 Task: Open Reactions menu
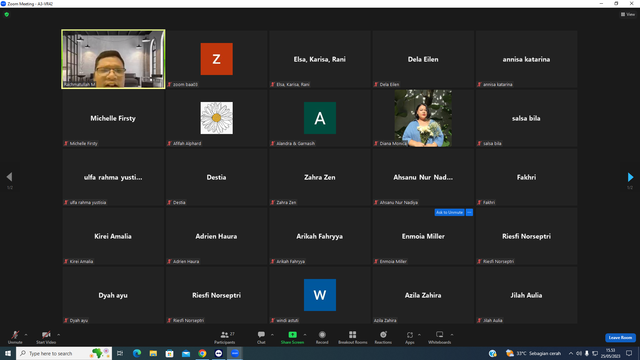tap(383, 337)
